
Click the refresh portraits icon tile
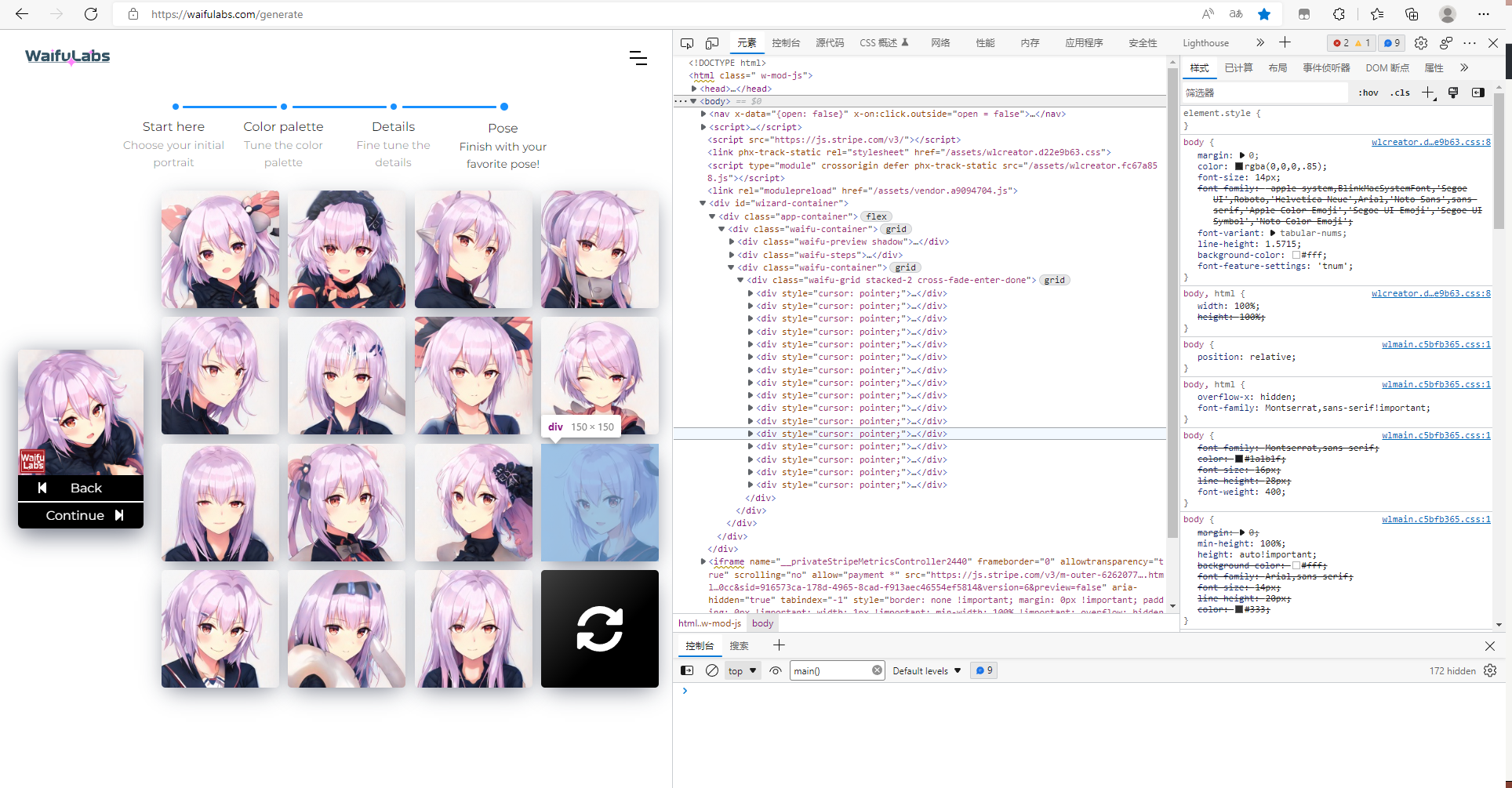(600, 629)
